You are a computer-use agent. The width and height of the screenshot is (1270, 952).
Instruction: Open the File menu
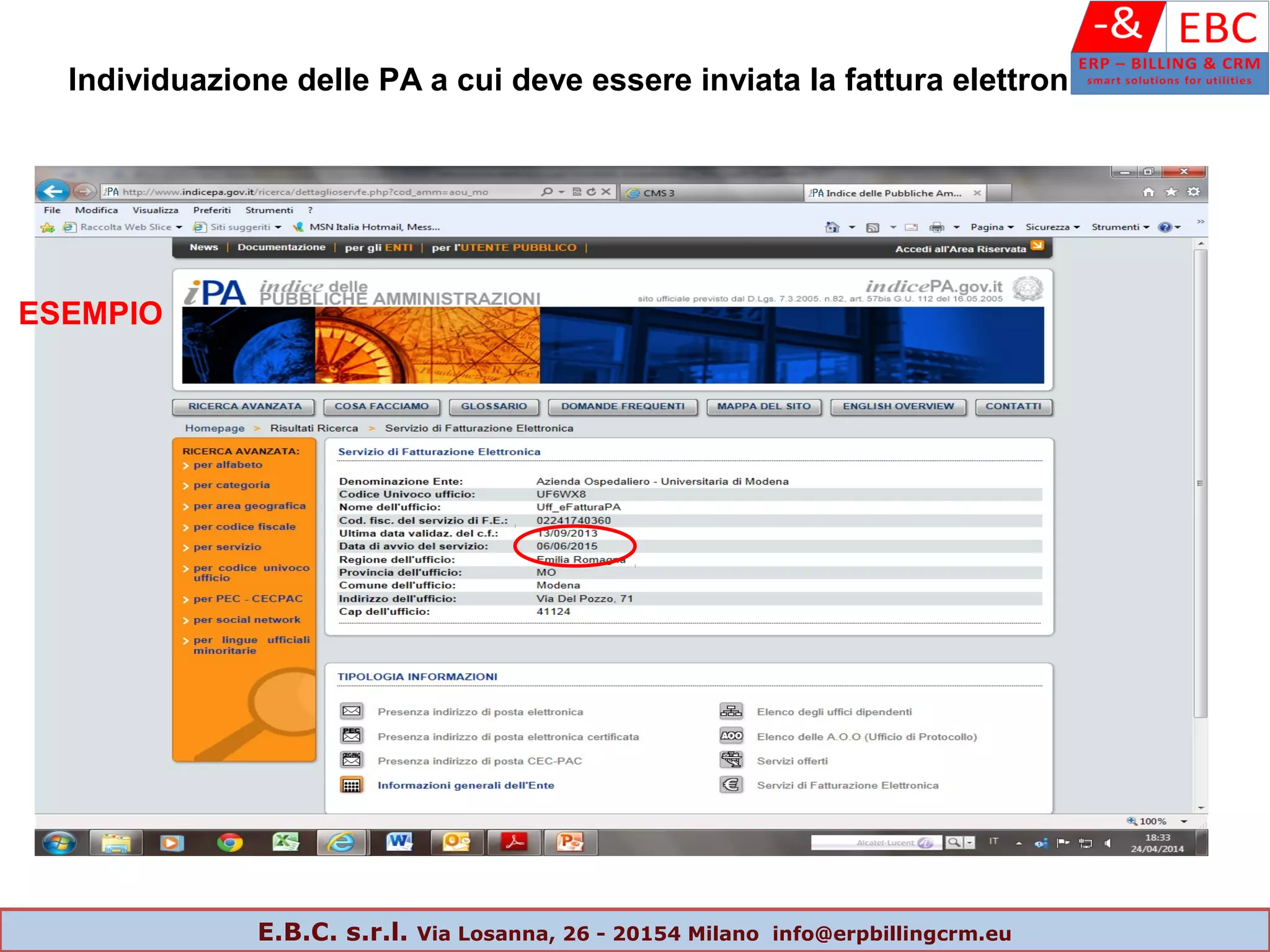pos(52,210)
